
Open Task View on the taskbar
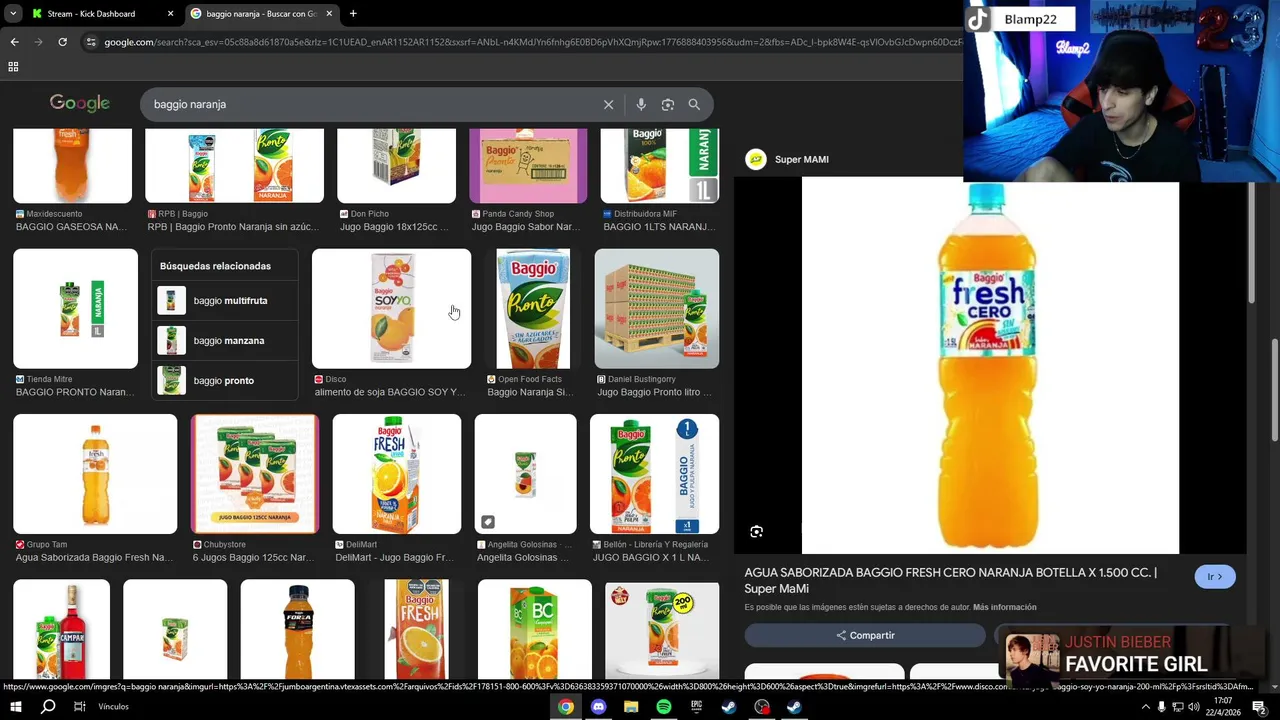[x=80, y=707]
